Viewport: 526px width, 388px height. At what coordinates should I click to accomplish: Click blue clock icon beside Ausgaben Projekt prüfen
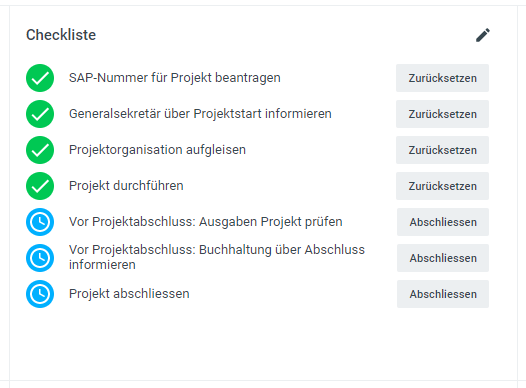pos(40,222)
